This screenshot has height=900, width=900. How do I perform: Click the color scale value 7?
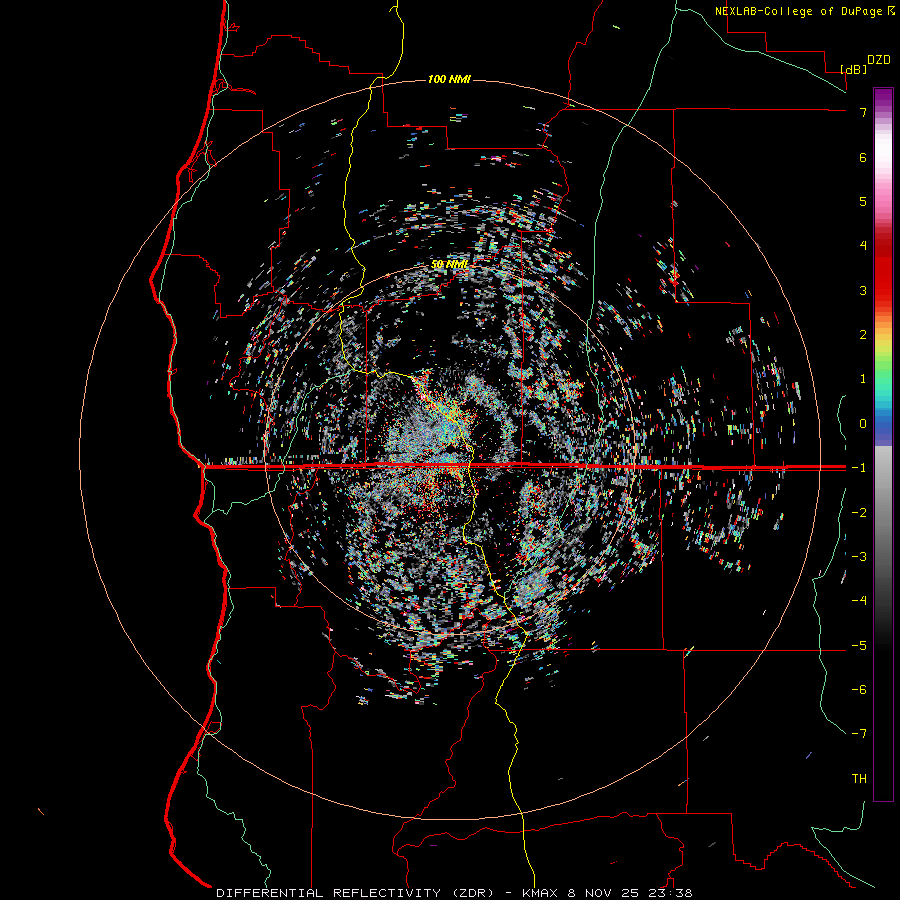(863, 112)
